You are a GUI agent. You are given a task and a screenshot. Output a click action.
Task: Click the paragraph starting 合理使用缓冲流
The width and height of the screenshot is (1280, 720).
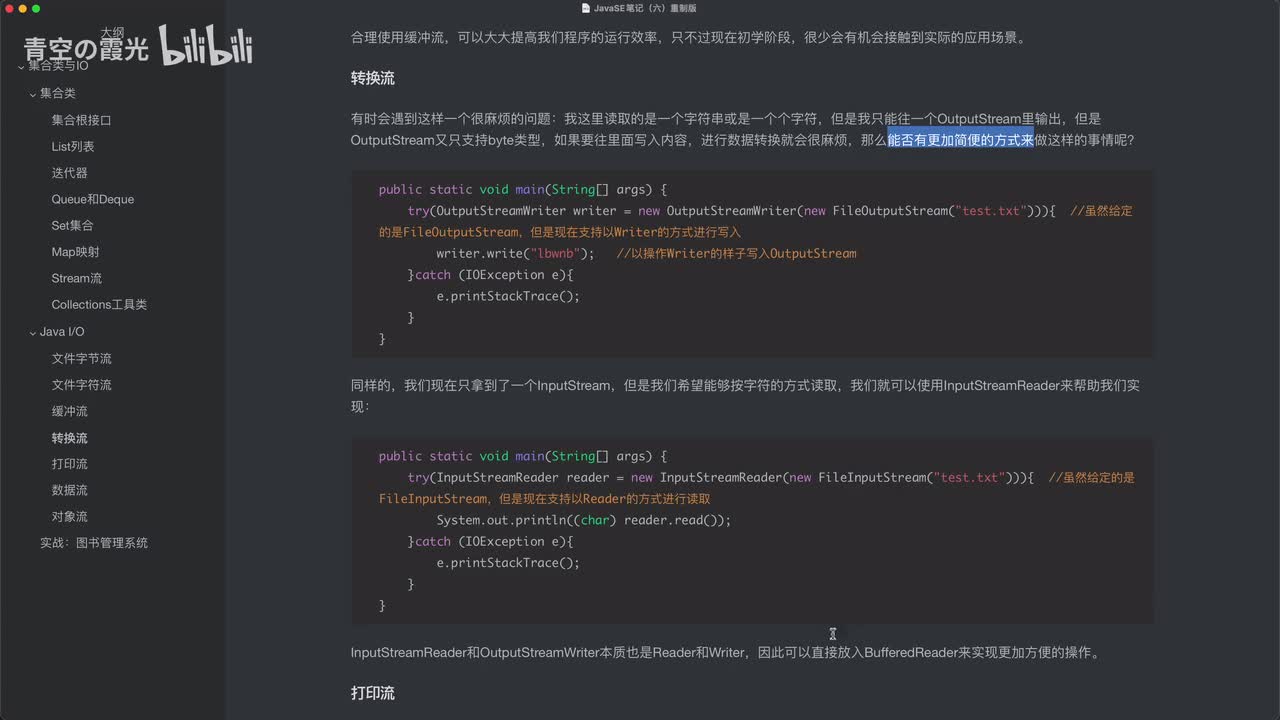688,38
